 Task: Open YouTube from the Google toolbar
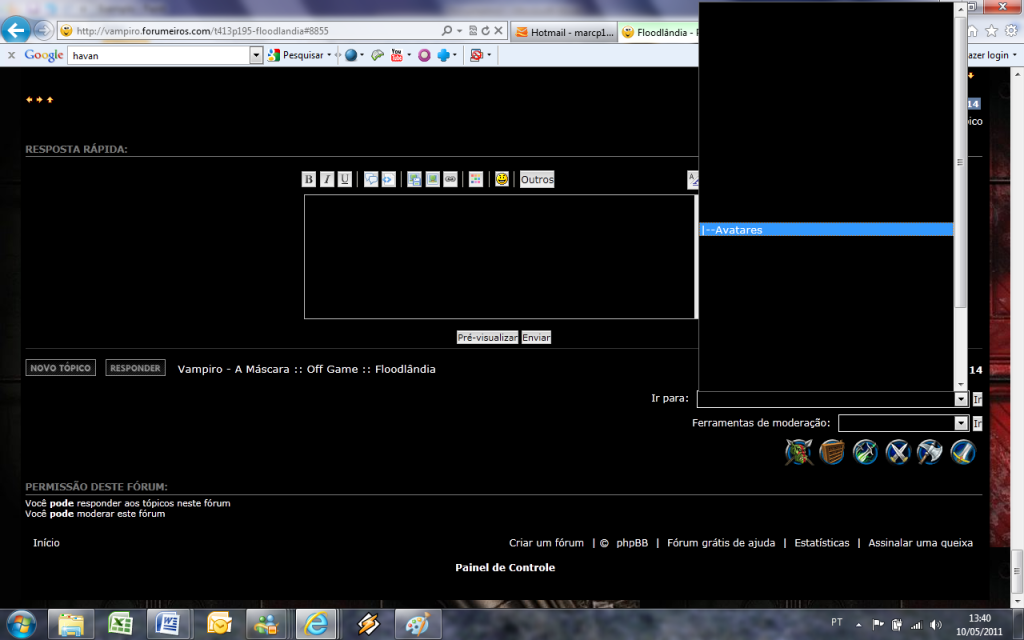396,56
